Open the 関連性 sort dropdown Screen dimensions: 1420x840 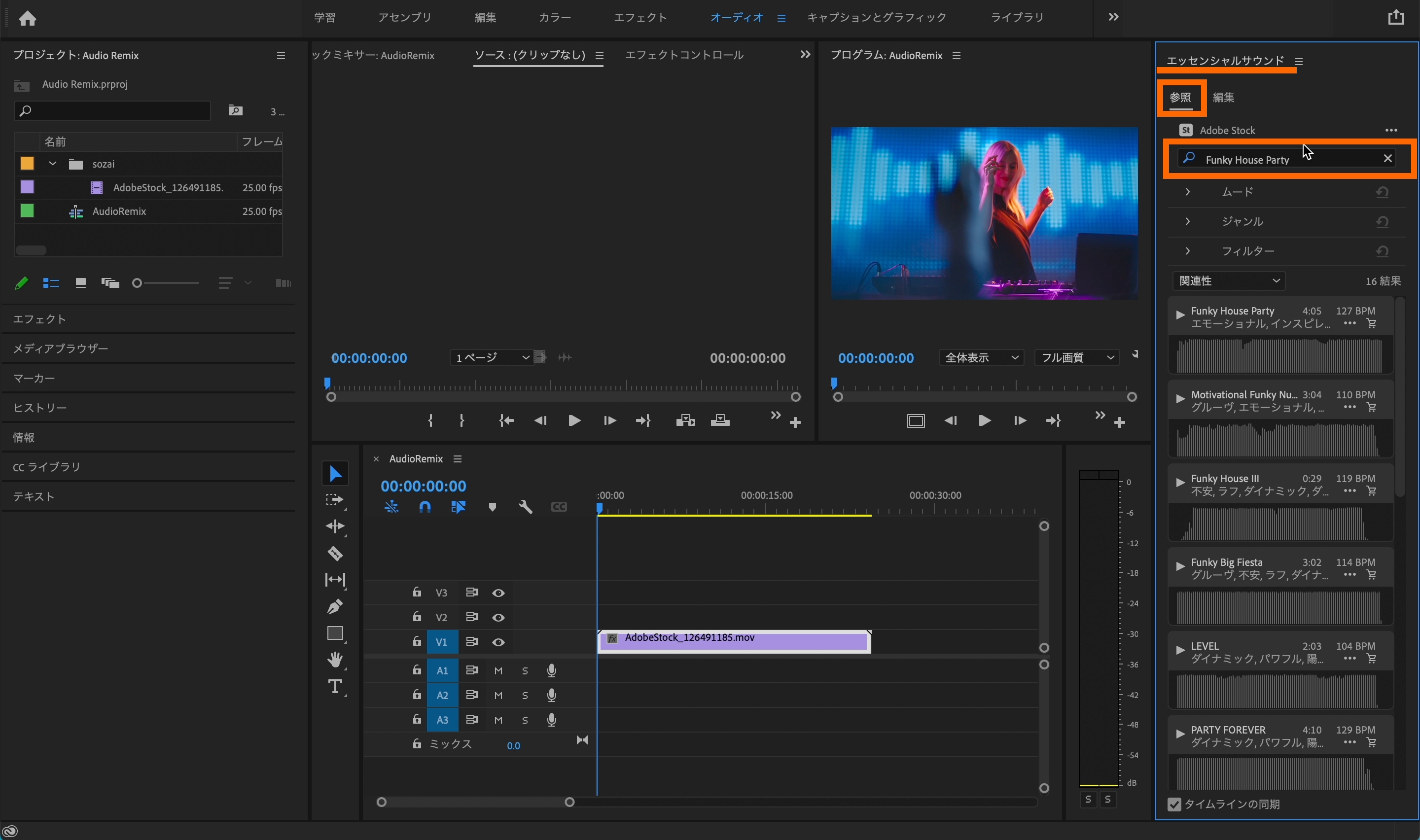[1228, 281]
